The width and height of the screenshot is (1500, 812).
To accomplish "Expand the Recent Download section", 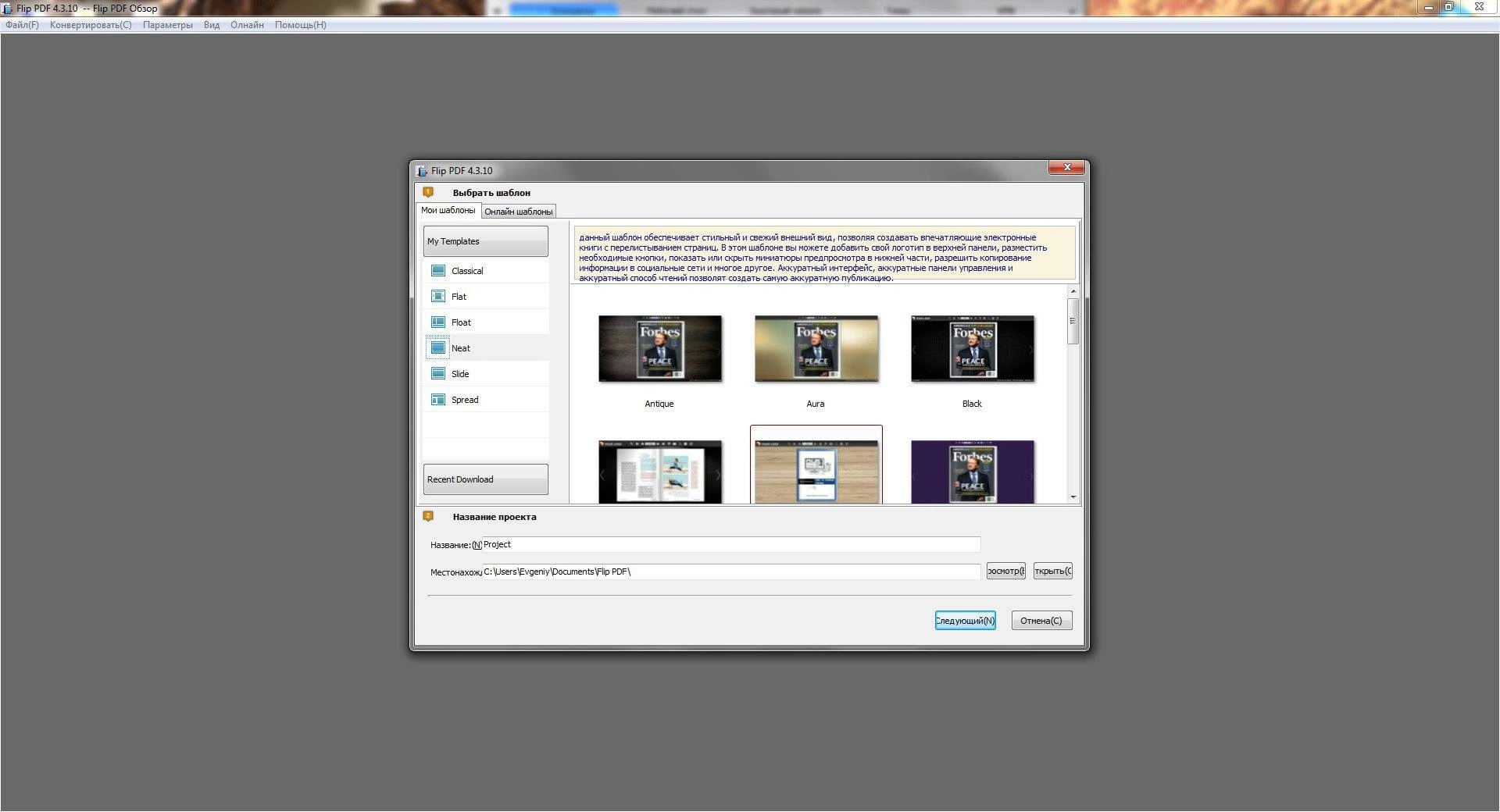I will [x=486, y=479].
